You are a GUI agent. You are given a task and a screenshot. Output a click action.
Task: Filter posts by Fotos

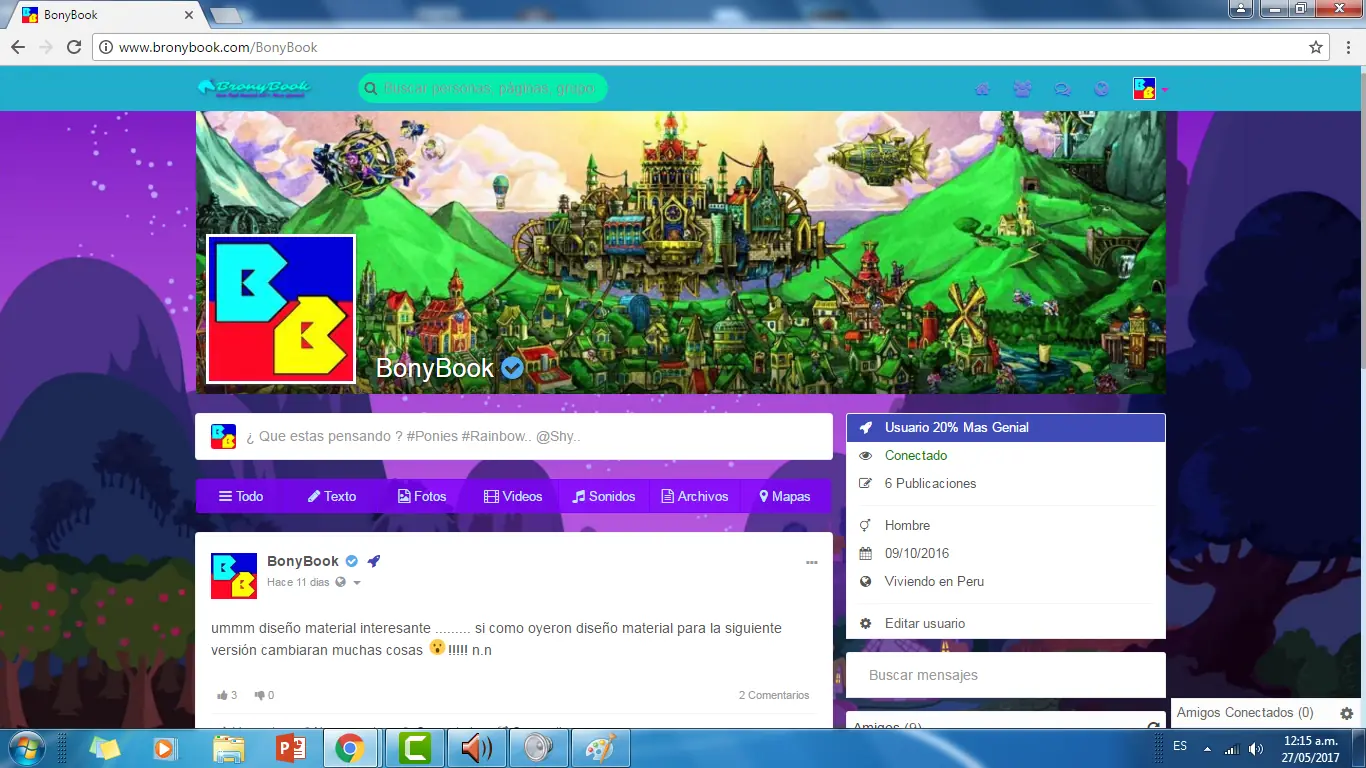click(x=422, y=496)
